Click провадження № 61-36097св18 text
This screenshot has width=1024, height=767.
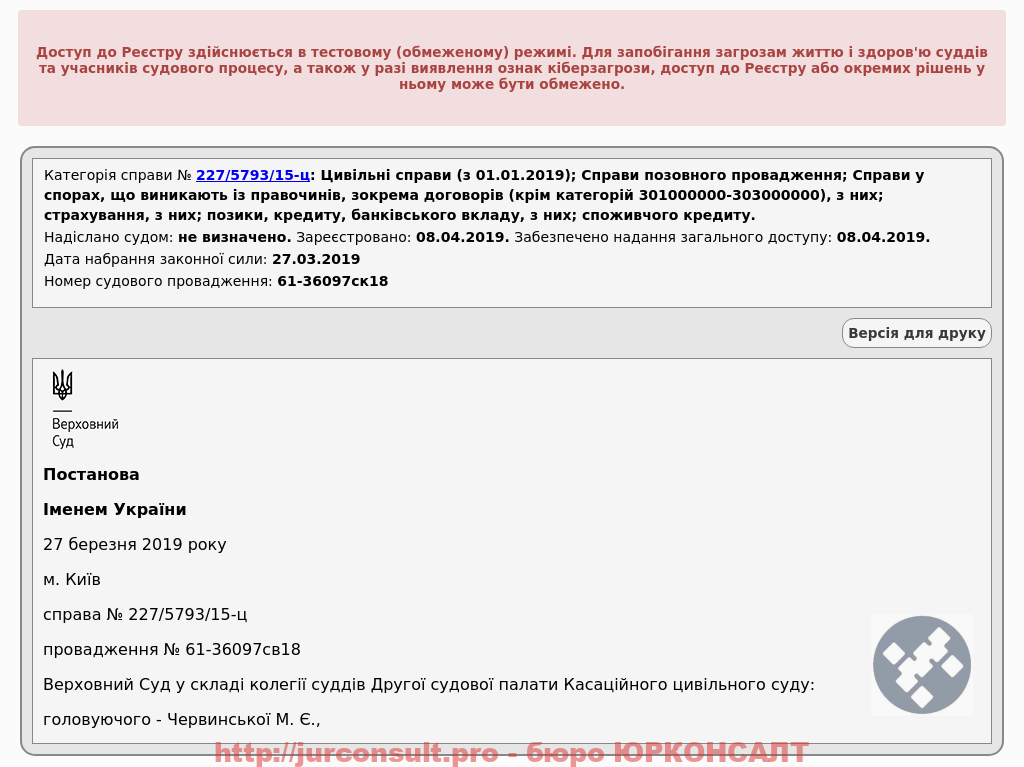172,650
